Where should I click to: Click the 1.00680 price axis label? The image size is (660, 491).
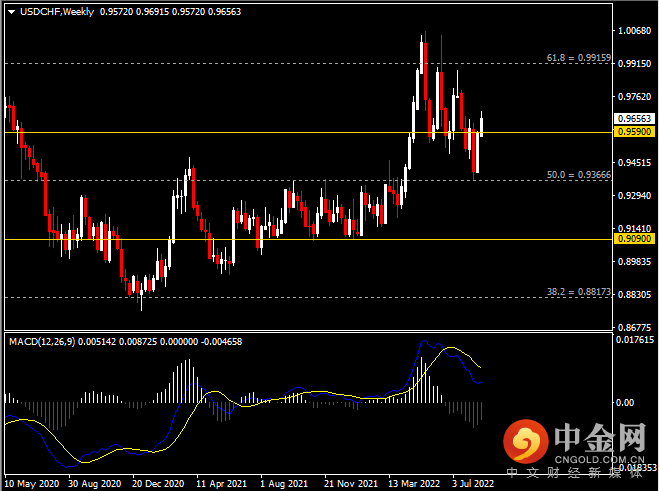[634, 31]
